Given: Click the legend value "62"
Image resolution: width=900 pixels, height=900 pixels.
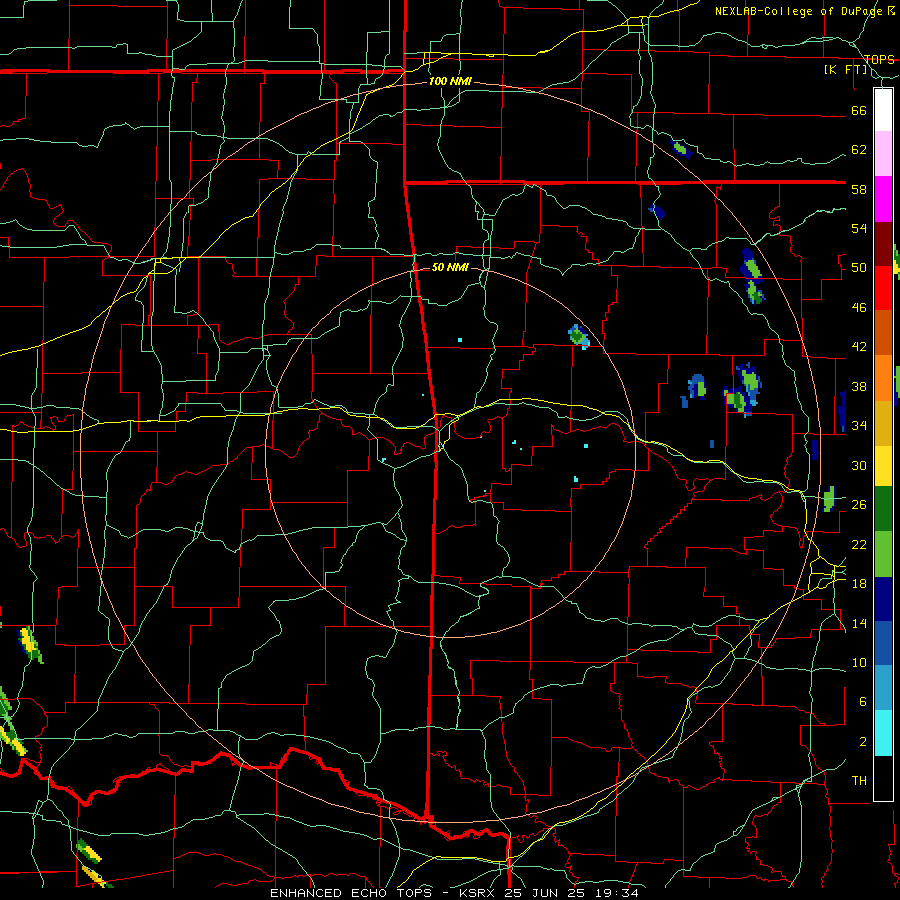Looking at the screenshot, I should [859, 150].
